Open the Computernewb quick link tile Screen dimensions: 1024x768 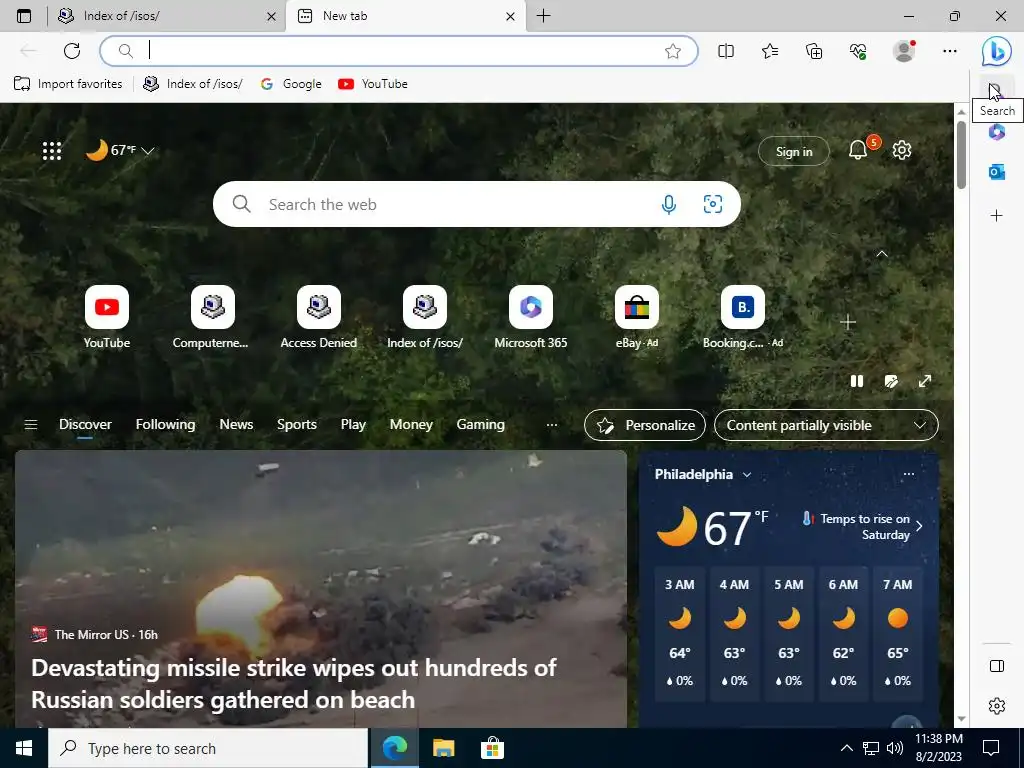tap(212, 317)
